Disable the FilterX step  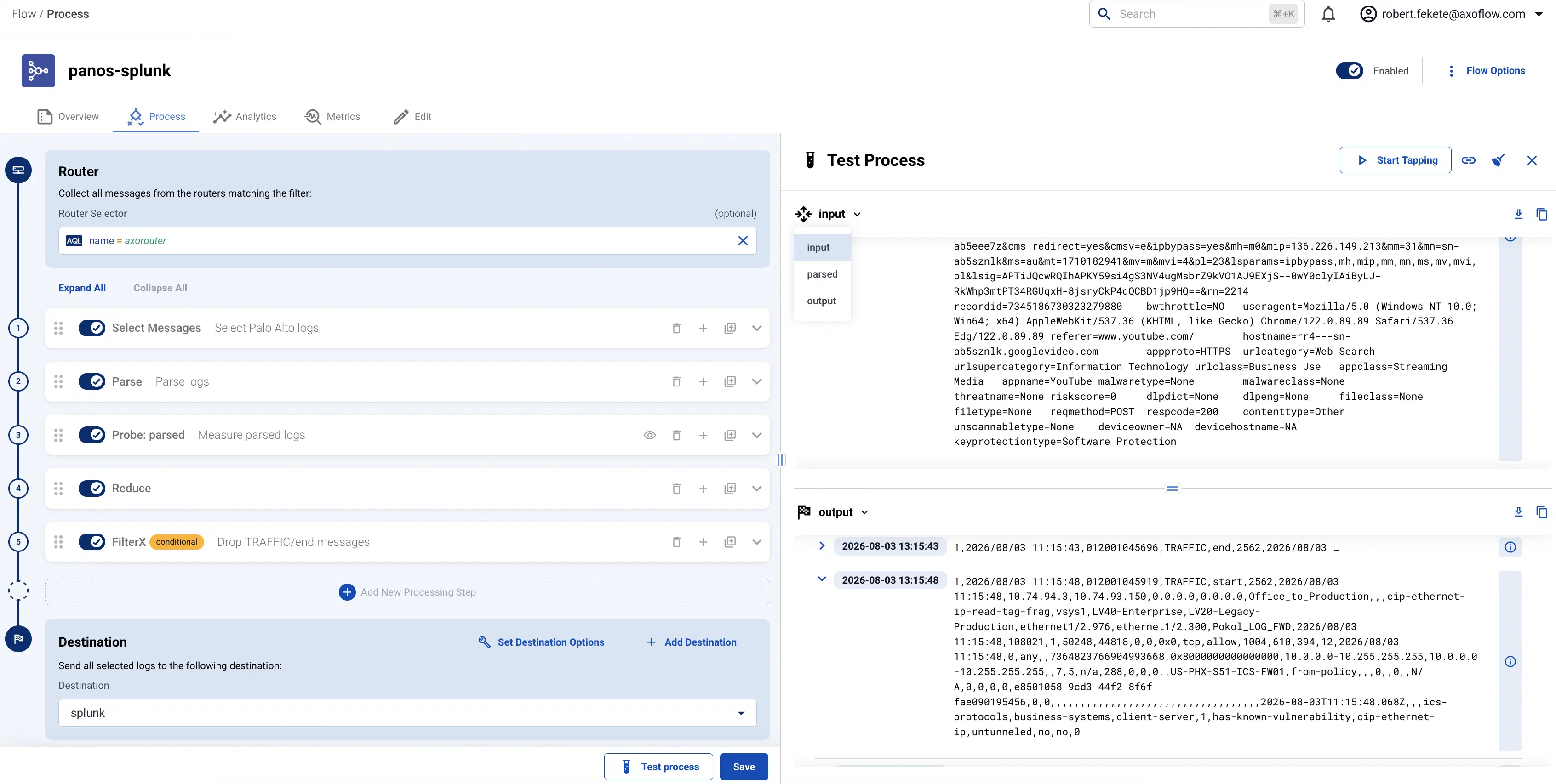(x=92, y=542)
